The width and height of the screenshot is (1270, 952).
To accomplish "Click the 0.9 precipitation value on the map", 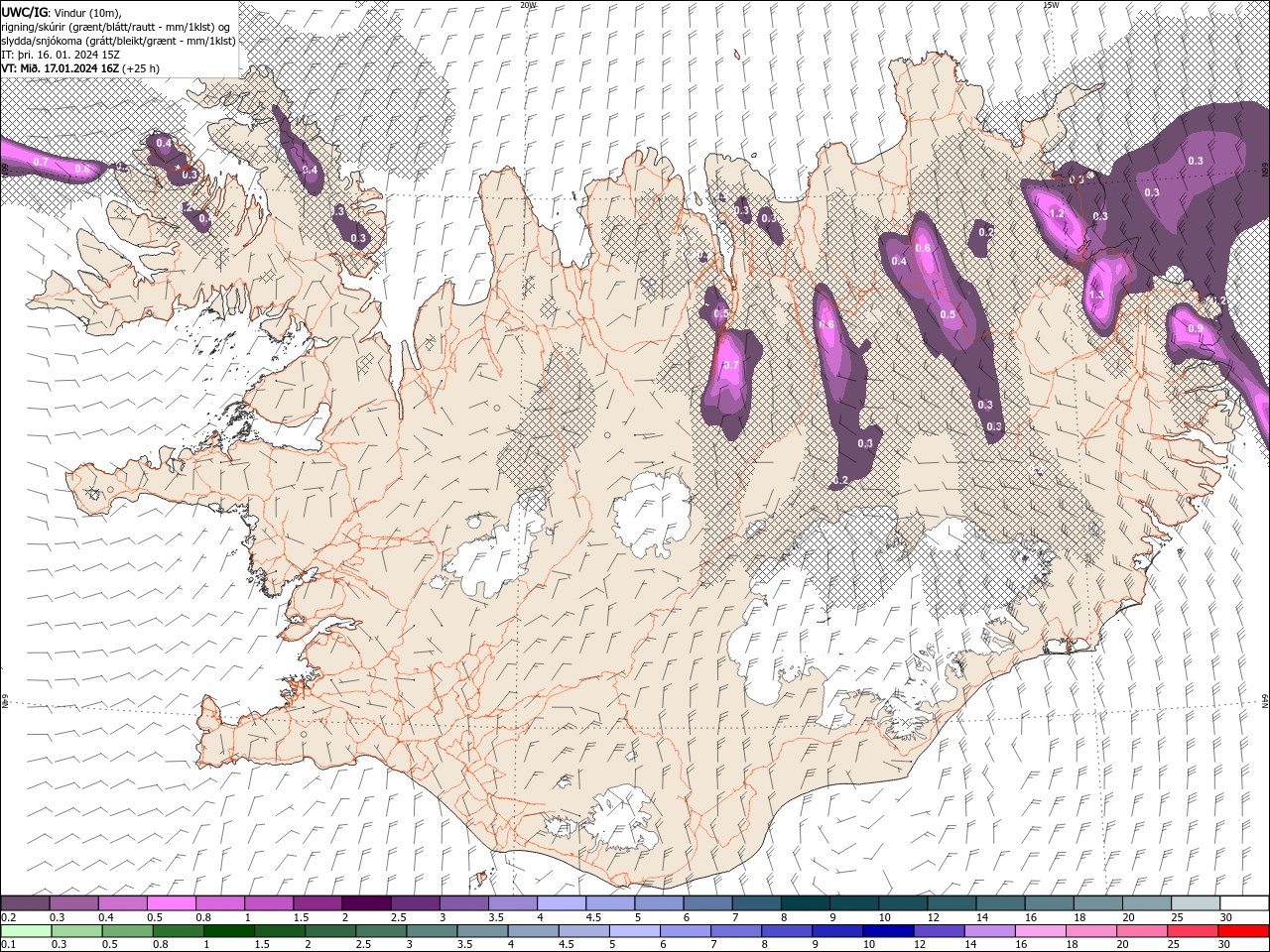I will click(1196, 328).
